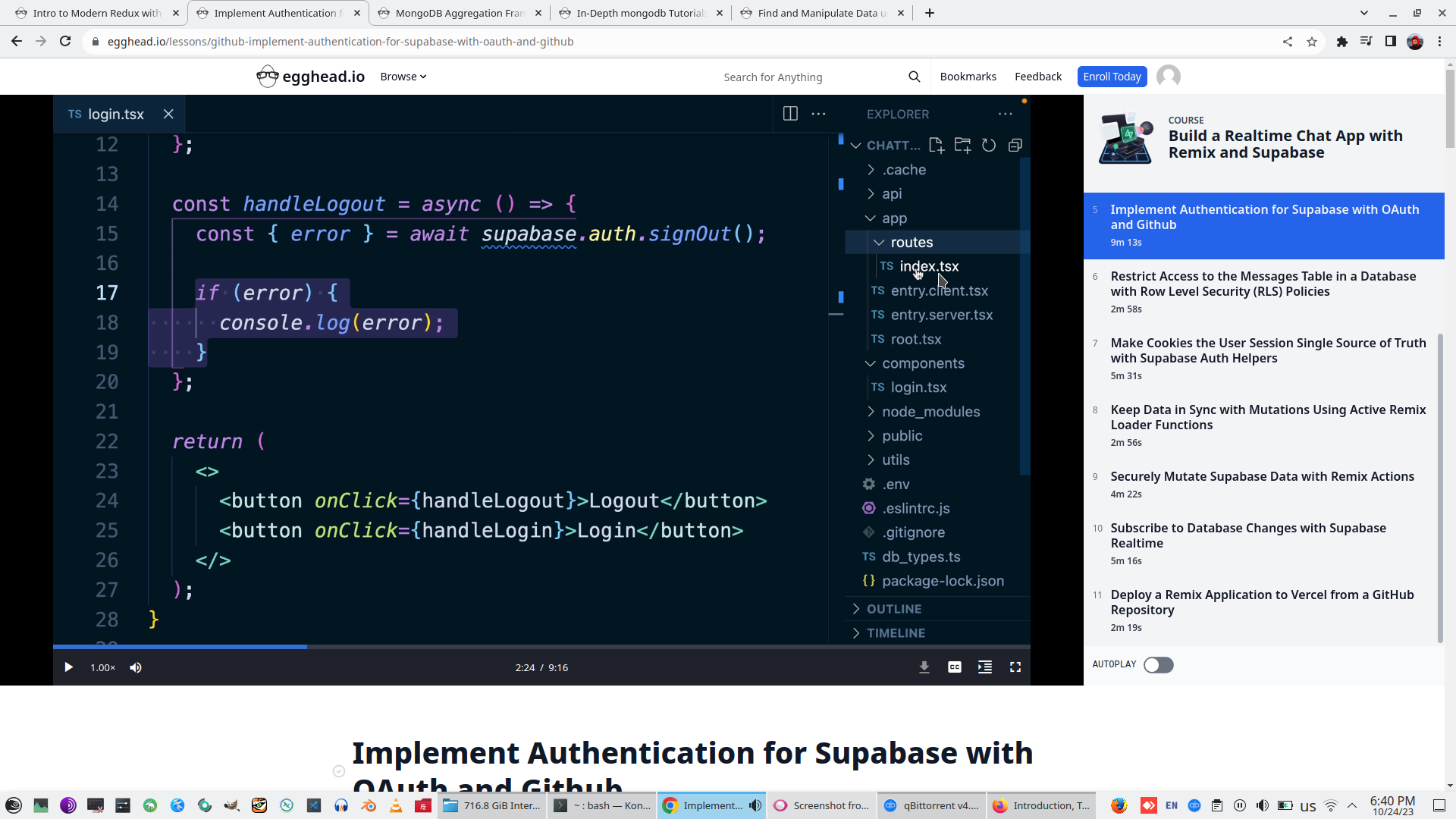Mark lesson complete circle checkbox
Screen dimensions: 1456x819
[x=339, y=771]
